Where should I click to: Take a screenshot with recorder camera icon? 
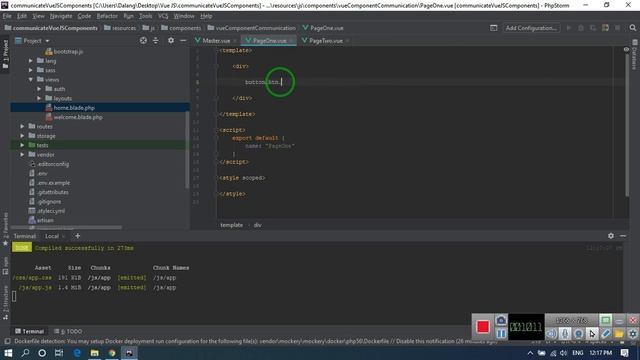coord(501,320)
